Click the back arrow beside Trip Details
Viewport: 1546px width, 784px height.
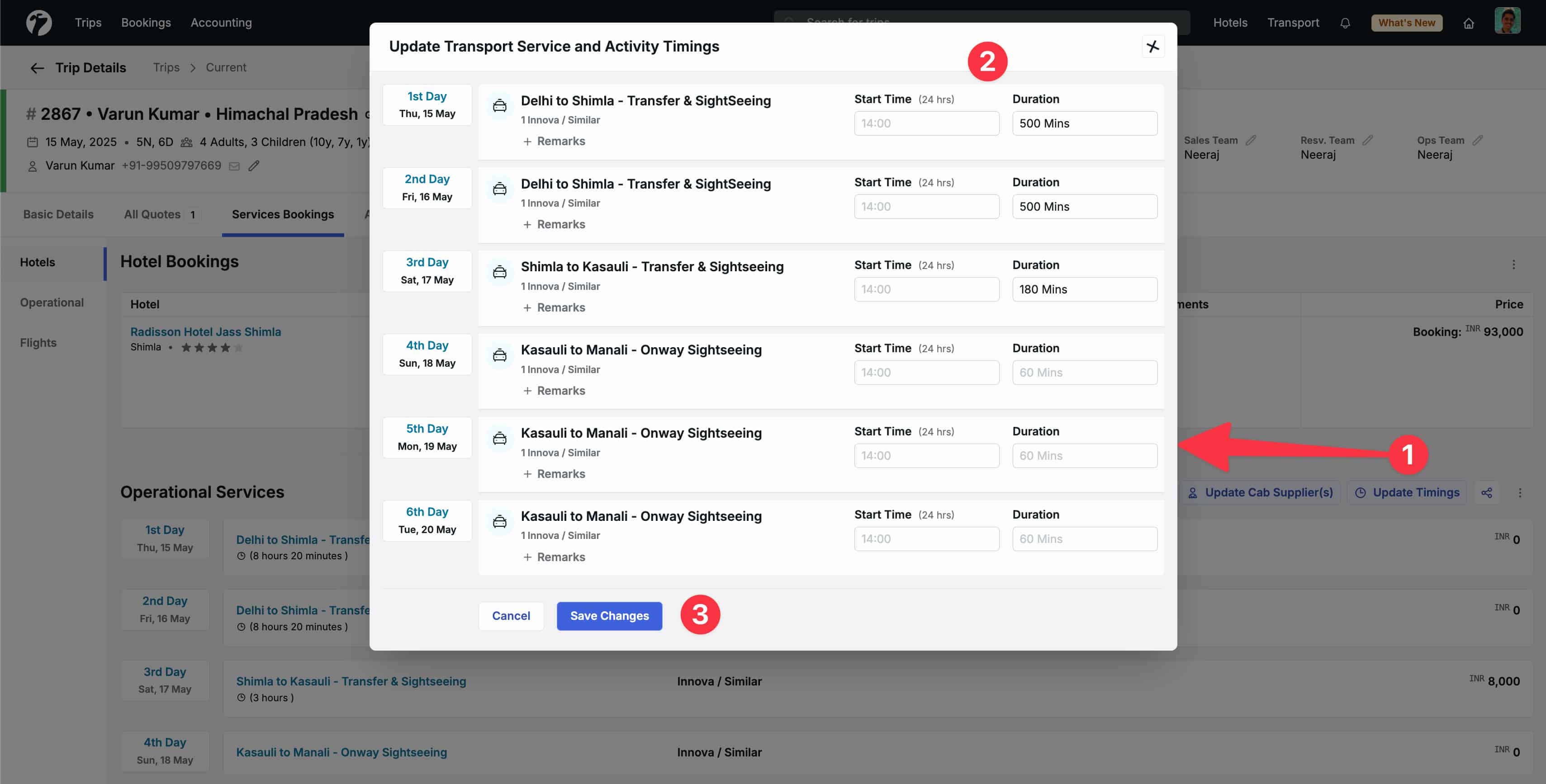coord(37,68)
